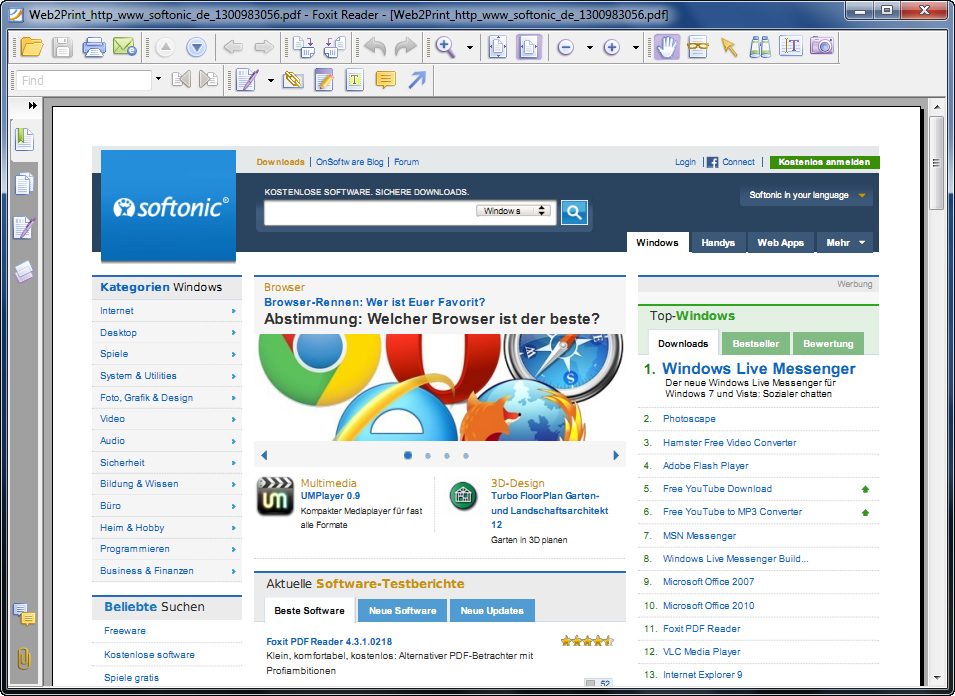Go to next page with down arrow
The height and width of the screenshot is (696, 955).
196,47
